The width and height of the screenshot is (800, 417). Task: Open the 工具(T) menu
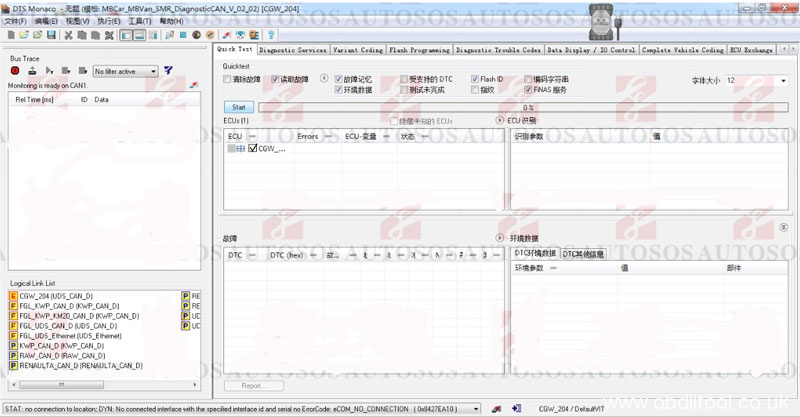pos(140,21)
